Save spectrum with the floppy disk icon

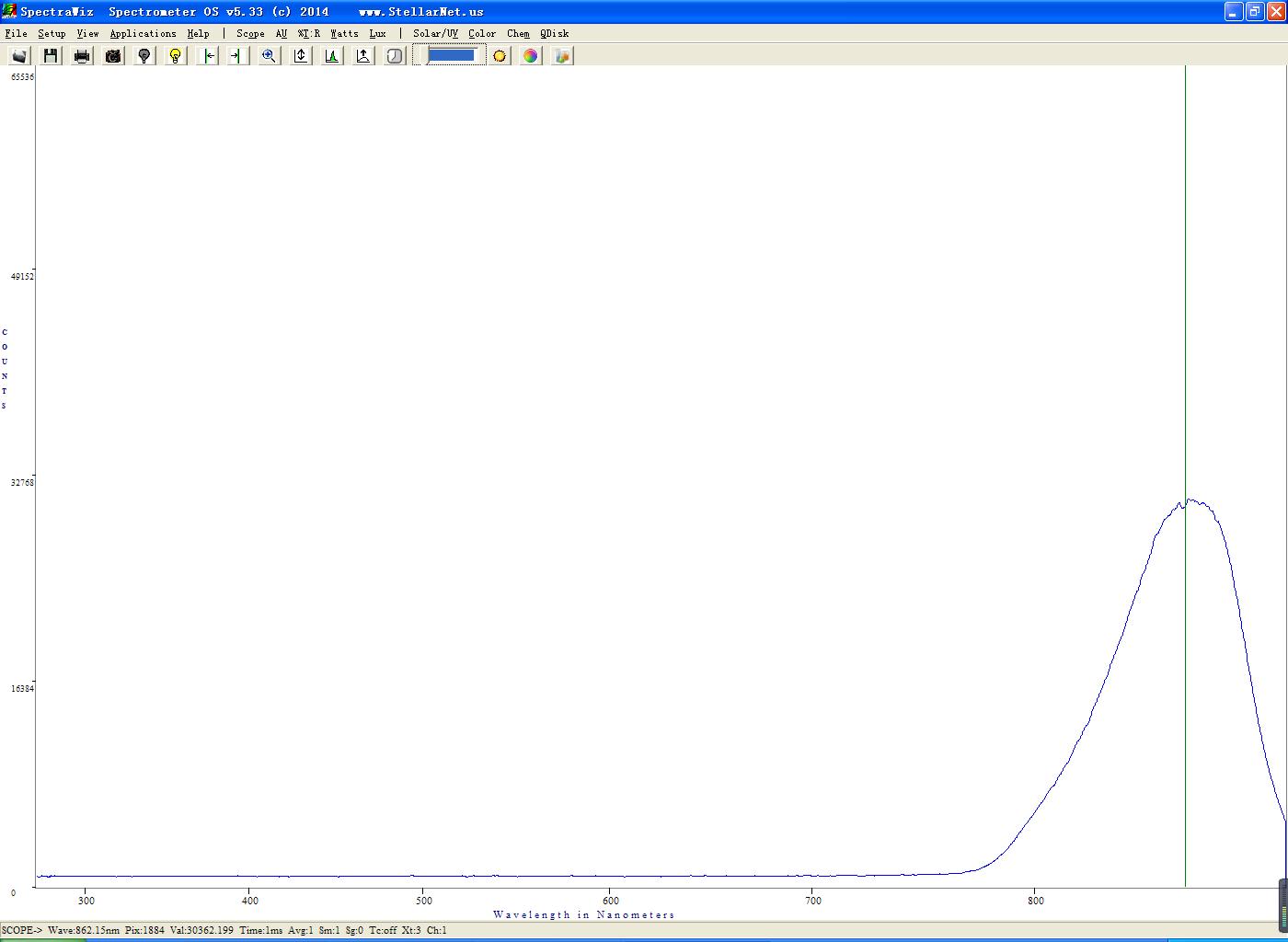tap(51, 56)
